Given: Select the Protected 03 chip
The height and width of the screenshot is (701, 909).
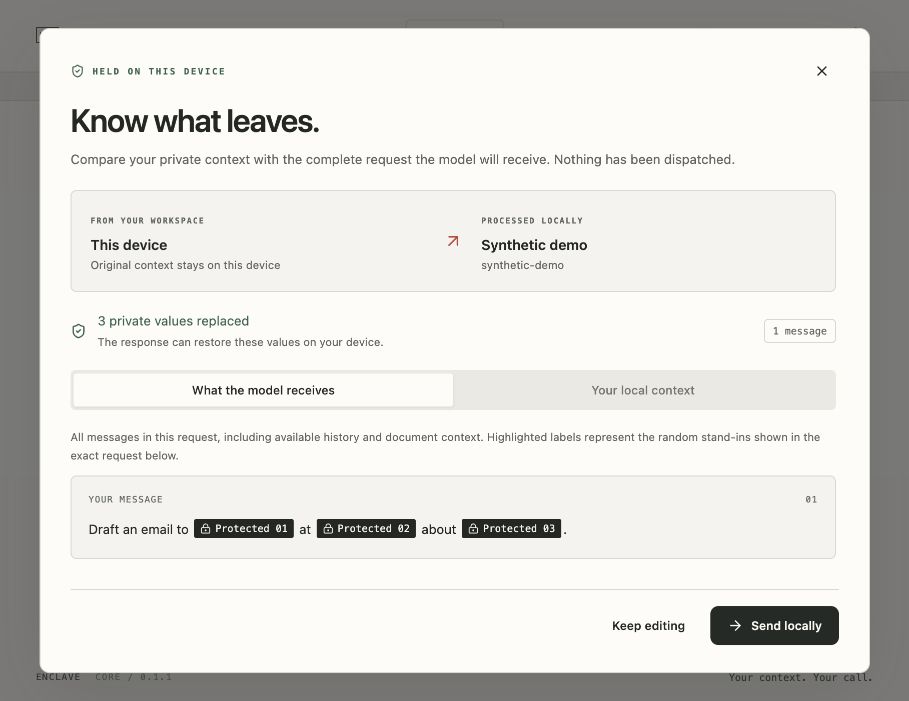Looking at the screenshot, I should coord(511,528).
